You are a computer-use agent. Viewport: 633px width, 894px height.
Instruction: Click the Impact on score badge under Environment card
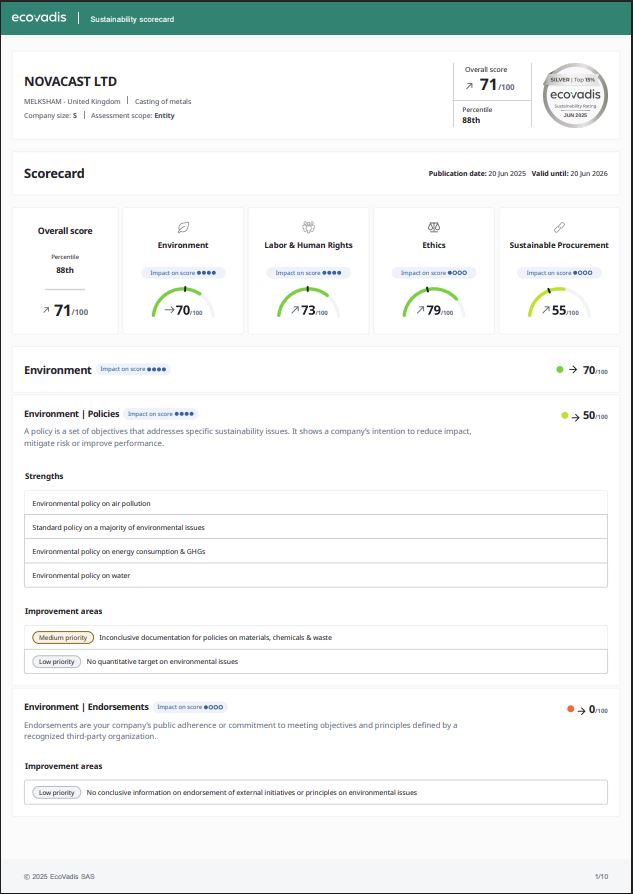pos(183,272)
